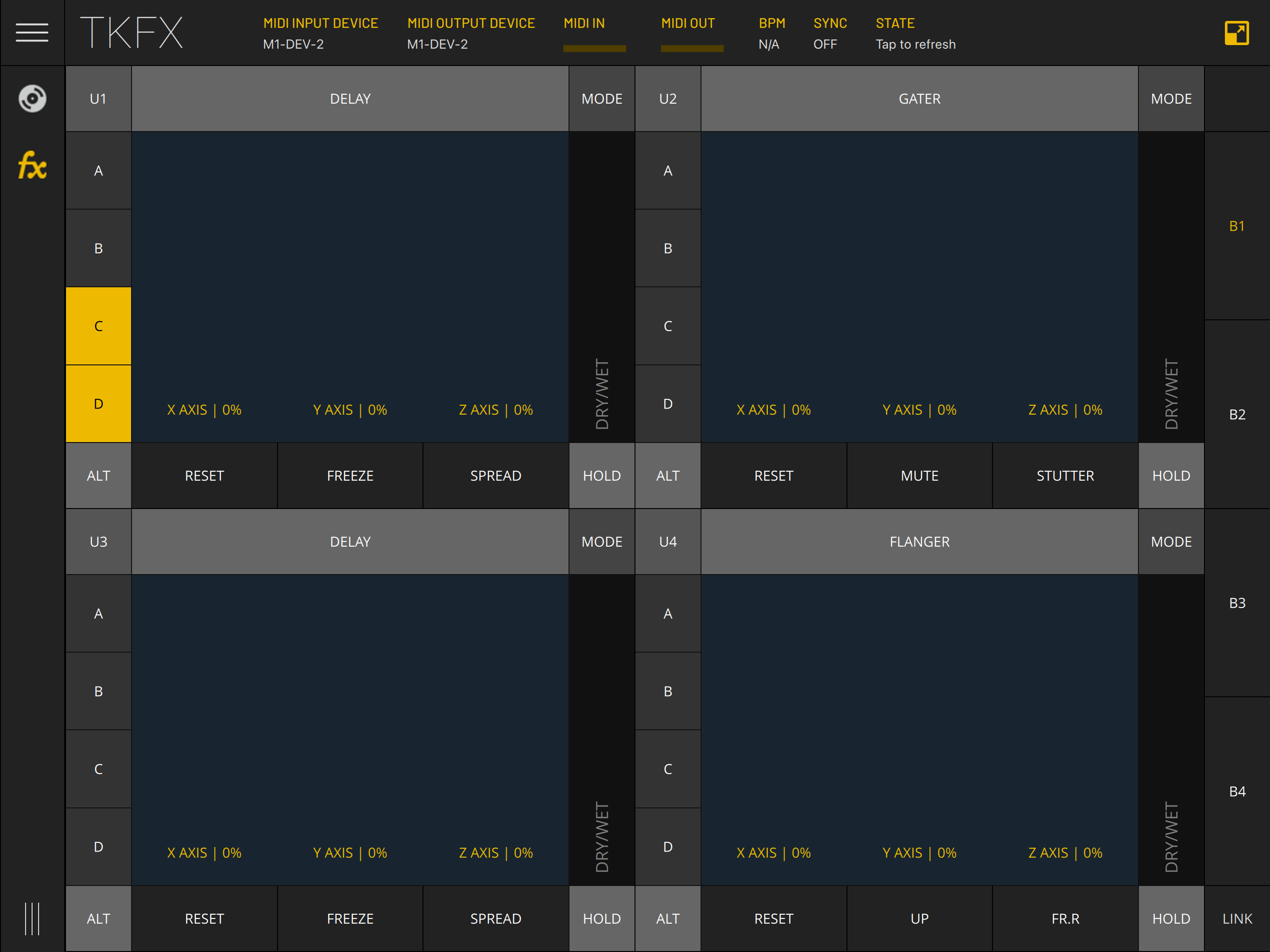Open the hamburger menu
This screenshot has height=952, width=1270.
[x=32, y=33]
